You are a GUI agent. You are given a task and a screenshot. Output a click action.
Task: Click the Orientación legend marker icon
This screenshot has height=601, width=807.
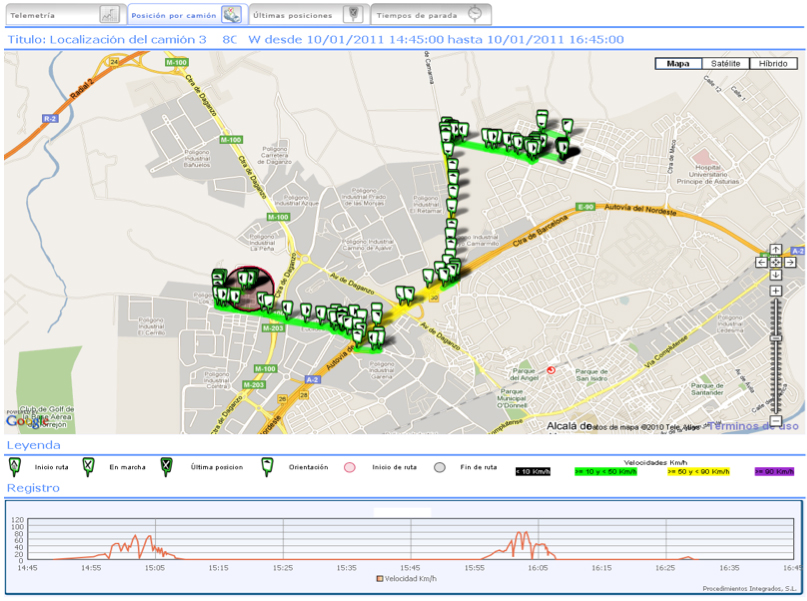(267, 466)
